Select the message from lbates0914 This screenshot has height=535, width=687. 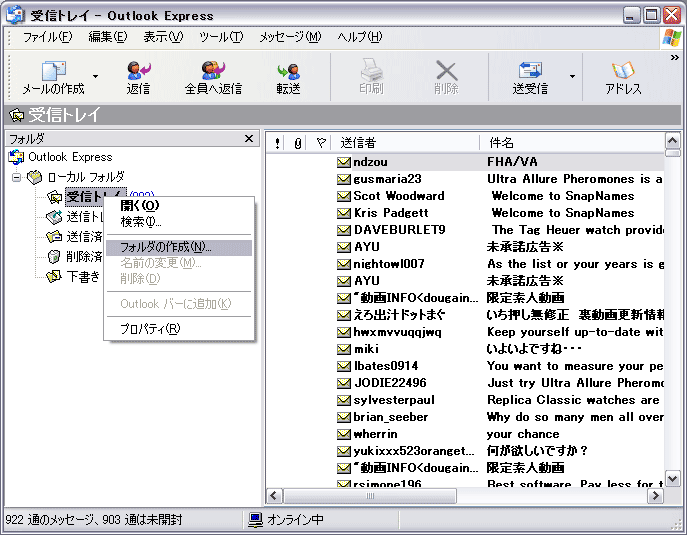click(x=465, y=366)
